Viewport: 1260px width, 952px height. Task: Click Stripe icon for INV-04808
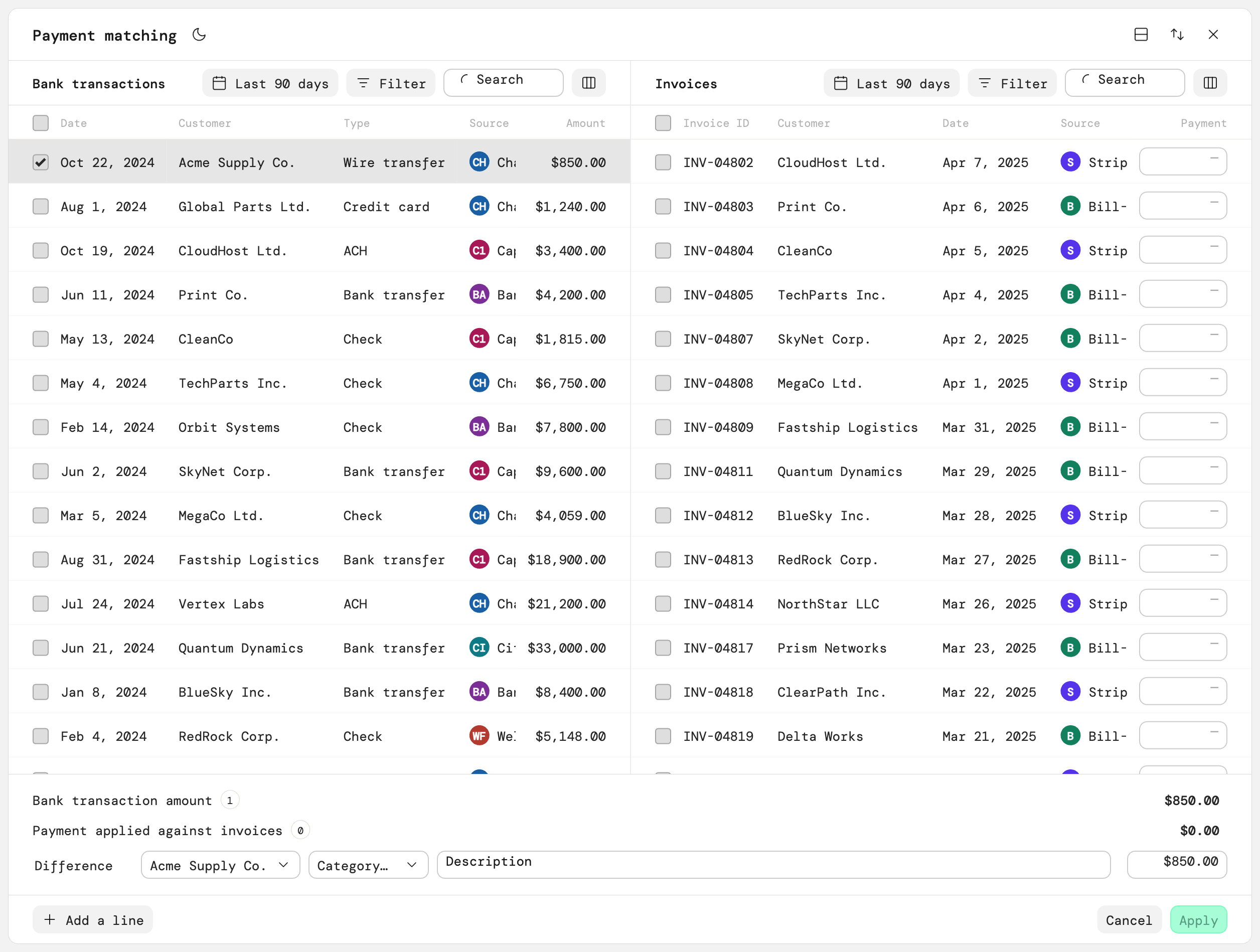click(1070, 383)
